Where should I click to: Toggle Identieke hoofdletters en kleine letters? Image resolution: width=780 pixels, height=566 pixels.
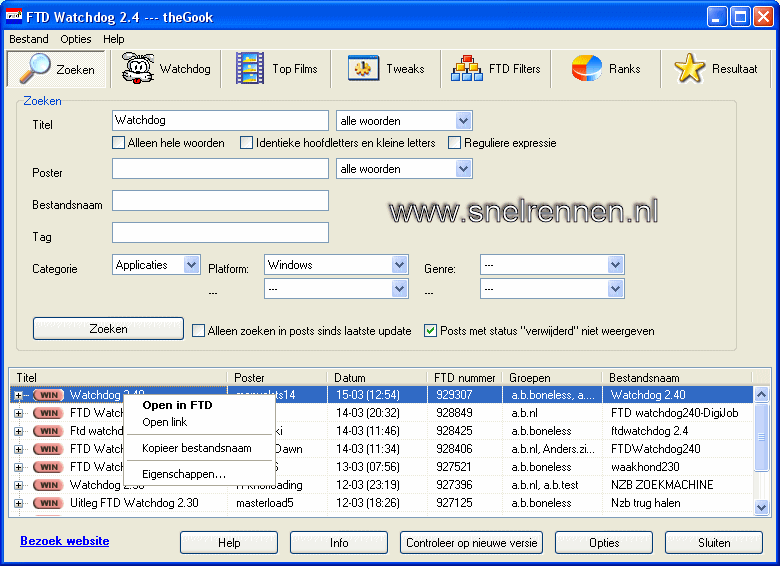coord(246,143)
